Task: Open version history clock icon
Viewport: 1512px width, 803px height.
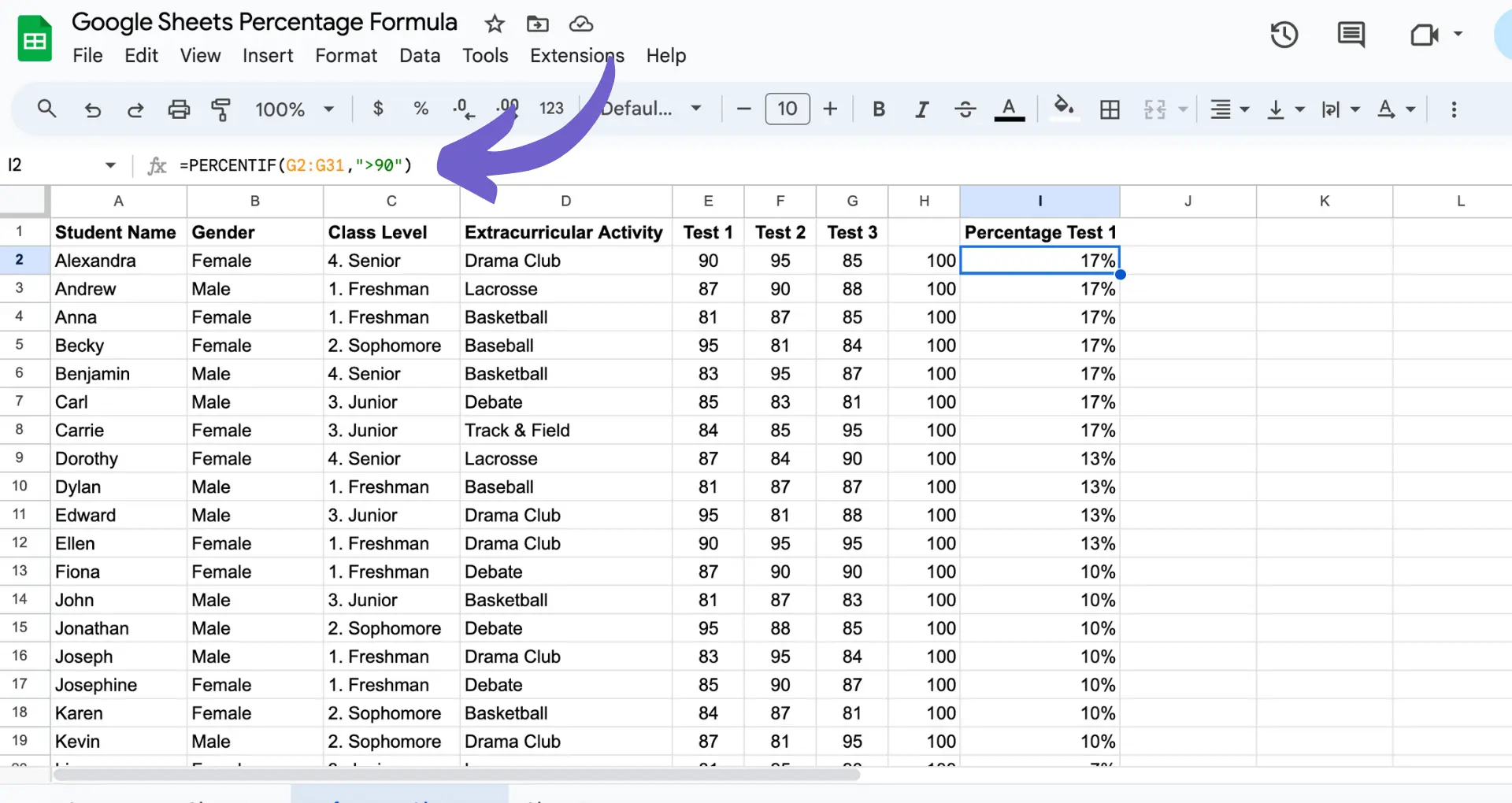Action: click(1284, 35)
